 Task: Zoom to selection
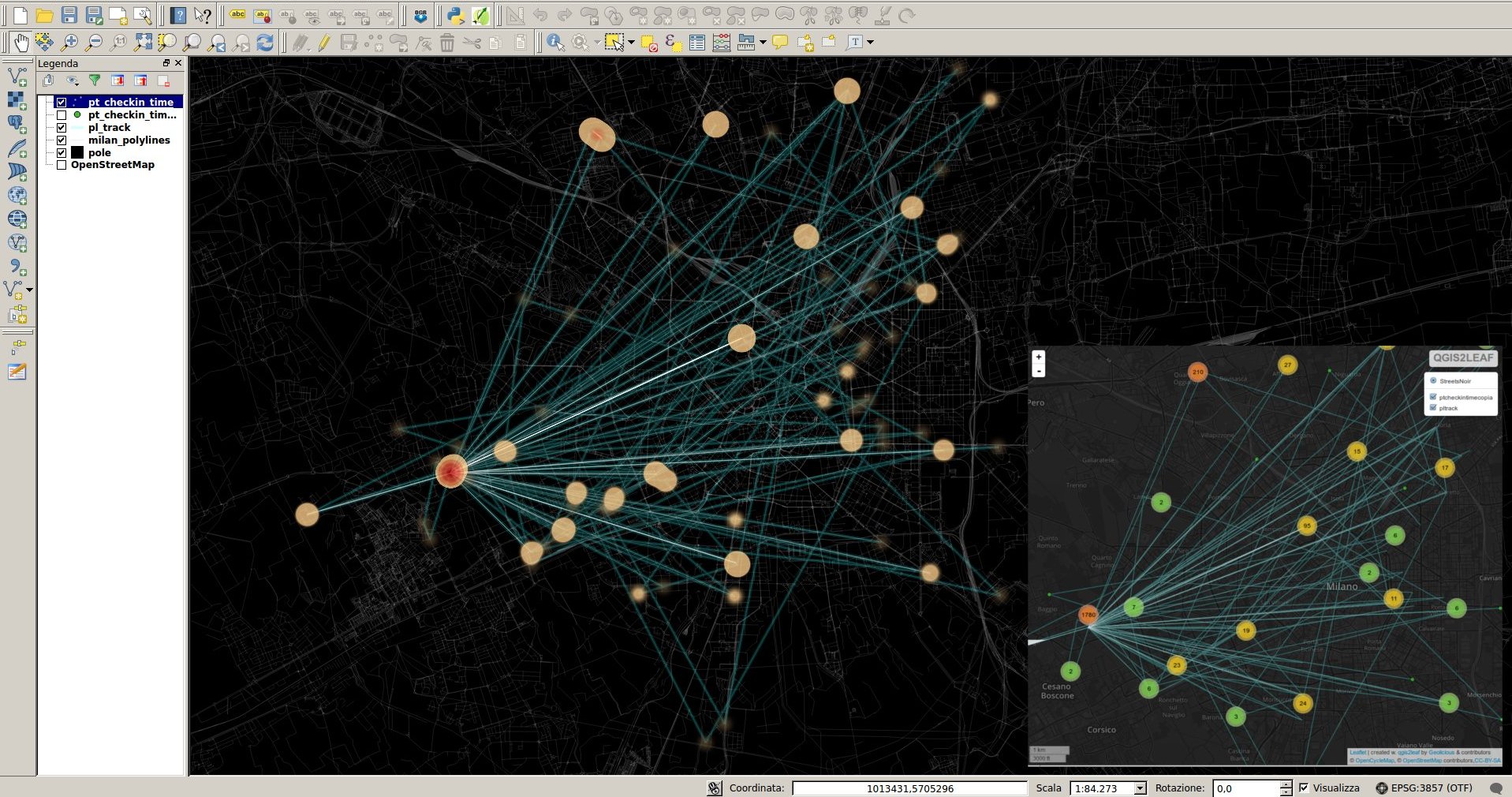pyautogui.click(x=167, y=42)
